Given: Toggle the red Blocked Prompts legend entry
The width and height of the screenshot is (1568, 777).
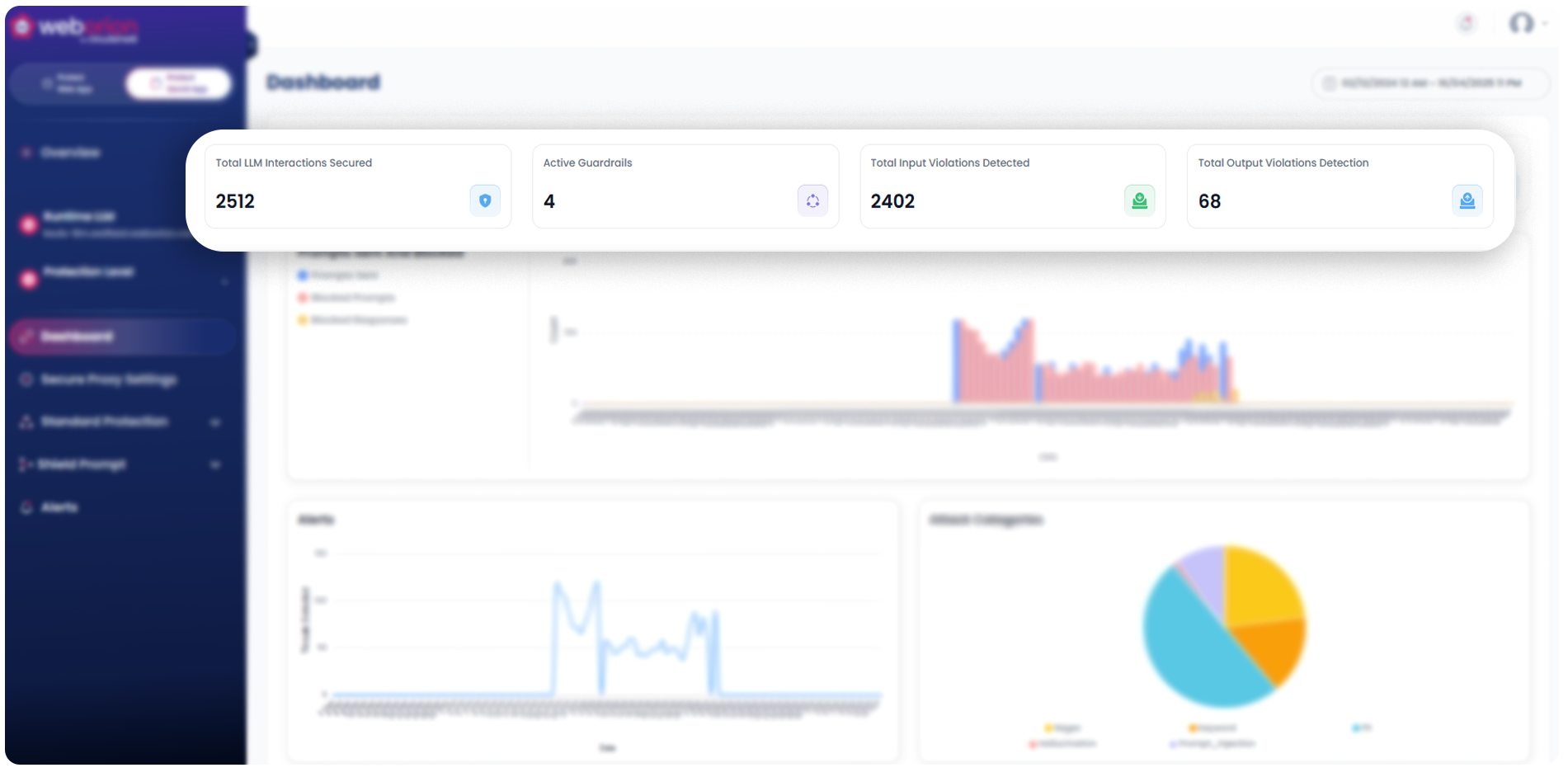Looking at the screenshot, I should (x=346, y=298).
